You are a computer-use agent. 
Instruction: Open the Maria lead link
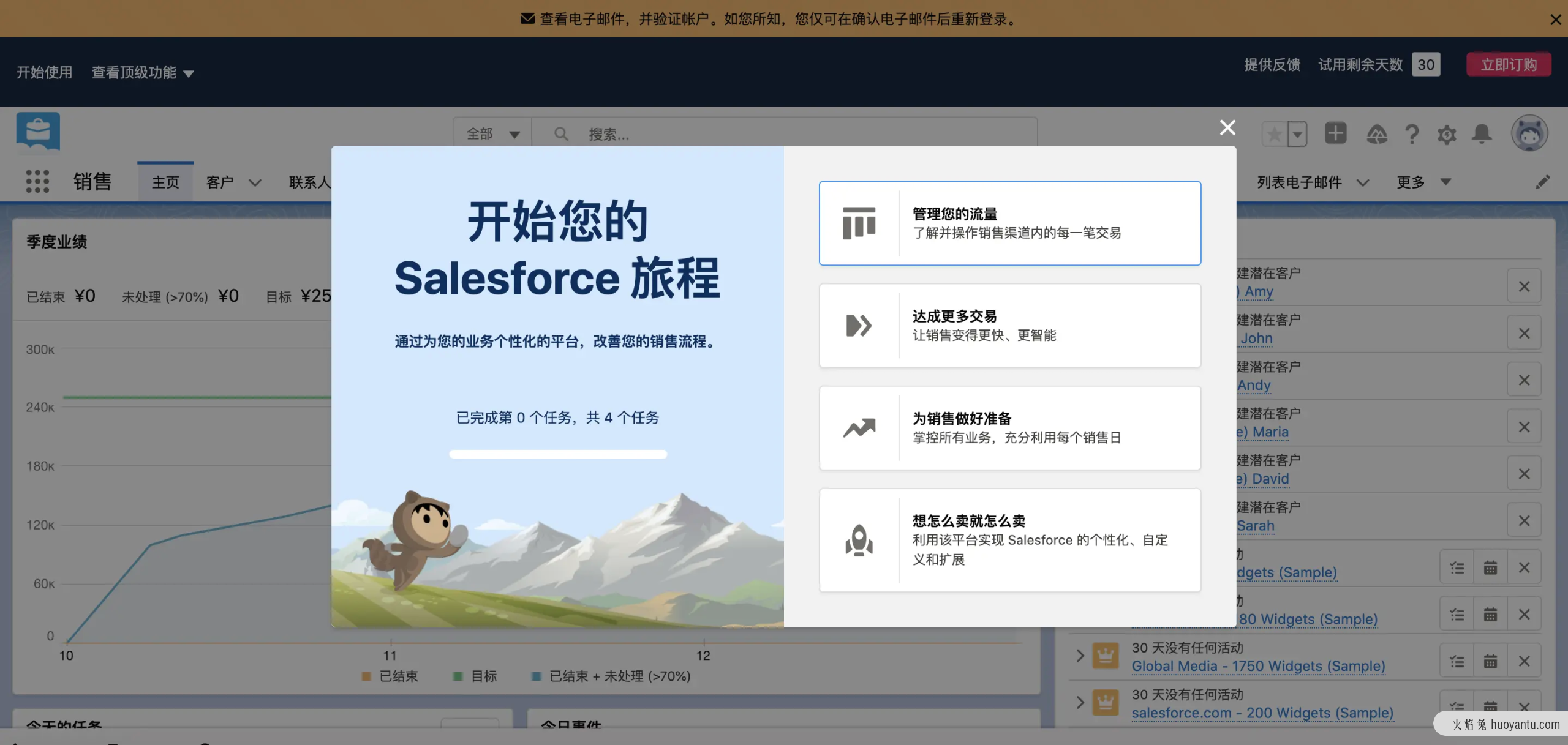(x=1262, y=432)
